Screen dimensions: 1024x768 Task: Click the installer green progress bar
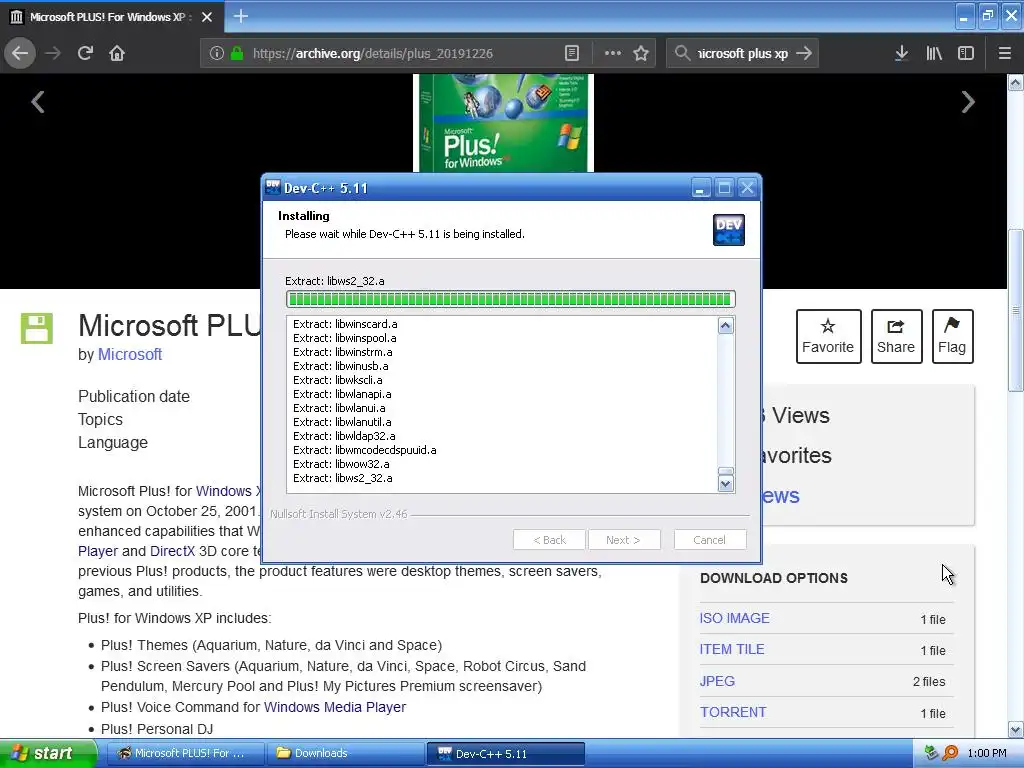510,299
